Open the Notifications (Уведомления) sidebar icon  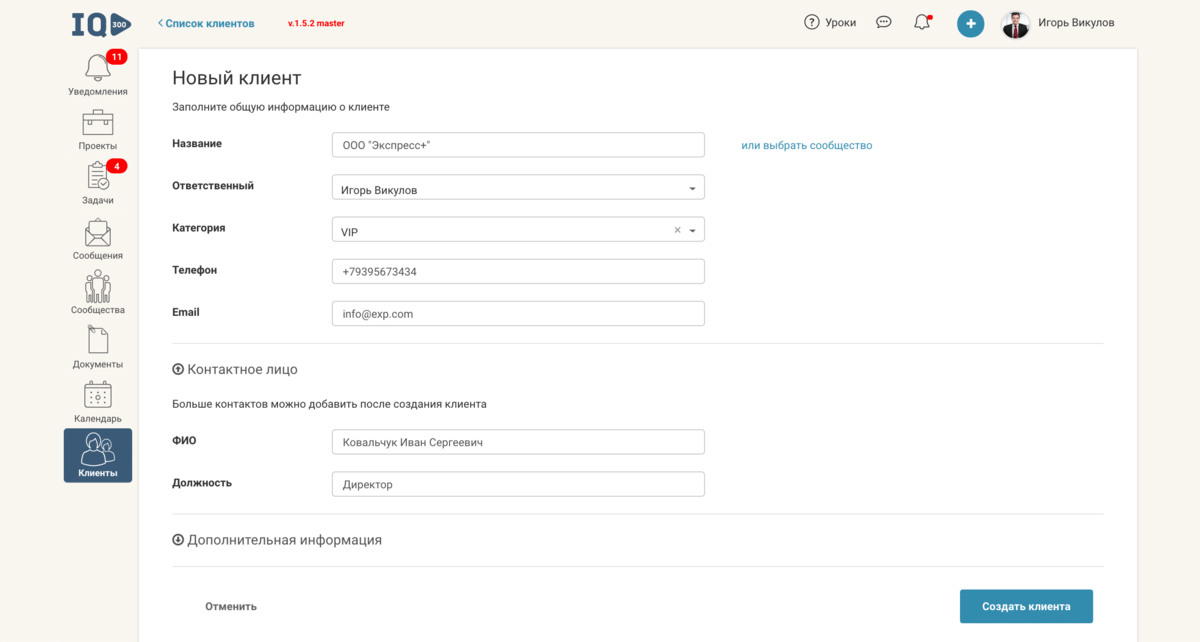pos(97,69)
